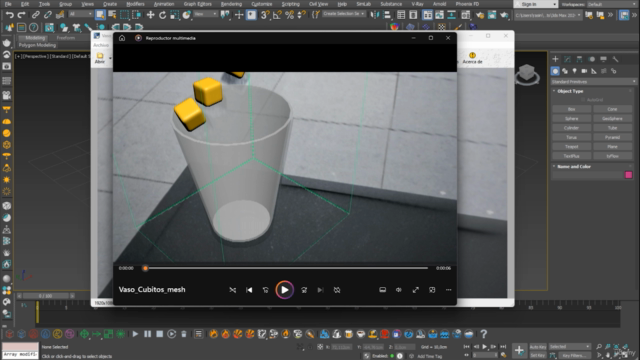Click the ViewCube in the viewport

point(527,74)
